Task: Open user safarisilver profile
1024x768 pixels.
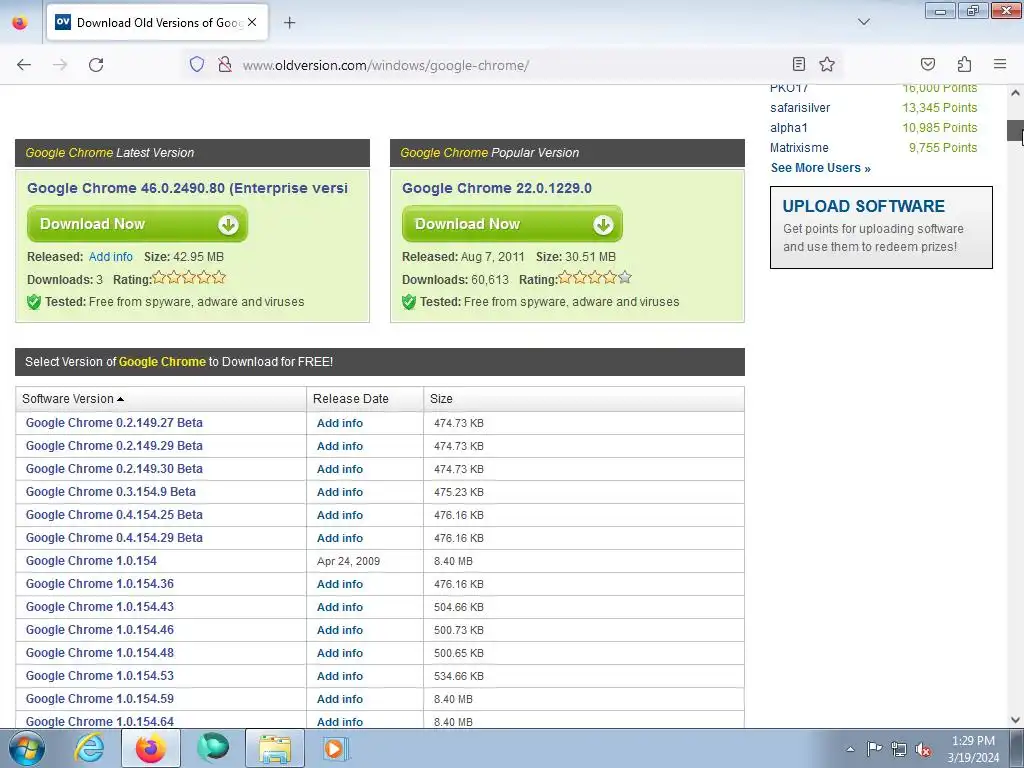Action: 800,108
